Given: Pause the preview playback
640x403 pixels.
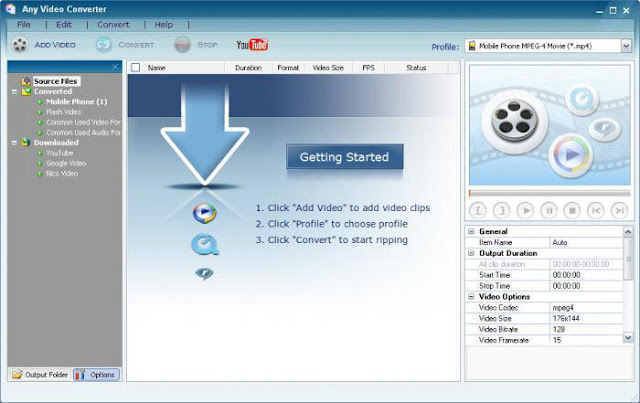Looking at the screenshot, I should (x=549, y=210).
